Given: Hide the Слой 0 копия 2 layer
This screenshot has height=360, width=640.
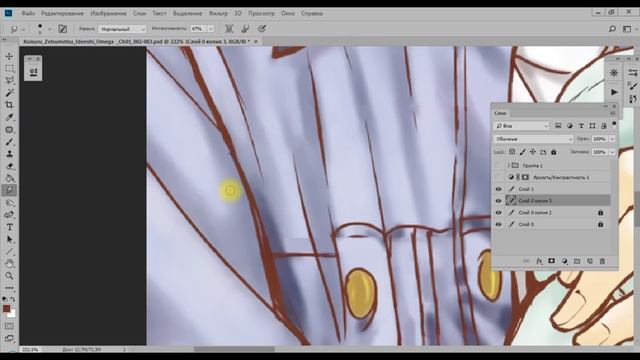Looking at the screenshot, I should pyautogui.click(x=498, y=213).
